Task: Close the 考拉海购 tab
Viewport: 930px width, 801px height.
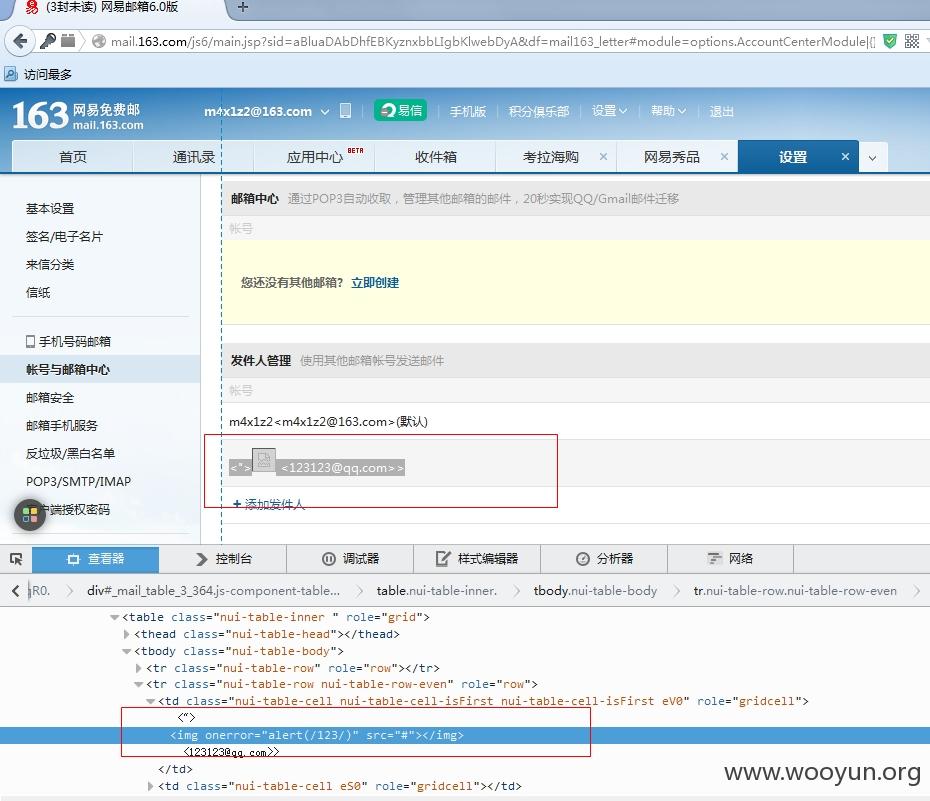Action: pyautogui.click(x=603, y=157)
